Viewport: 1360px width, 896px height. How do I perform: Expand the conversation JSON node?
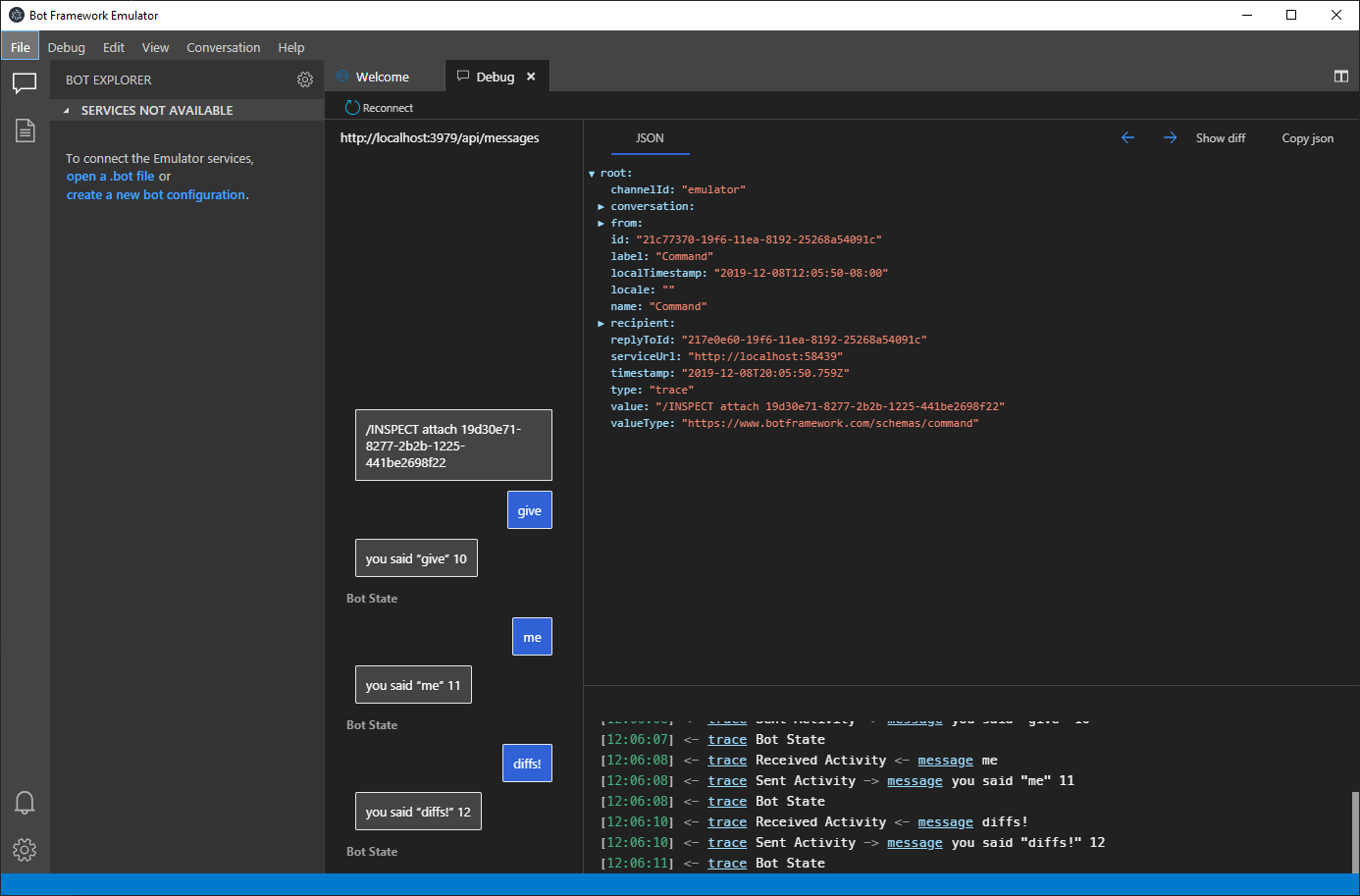(601, 207)
